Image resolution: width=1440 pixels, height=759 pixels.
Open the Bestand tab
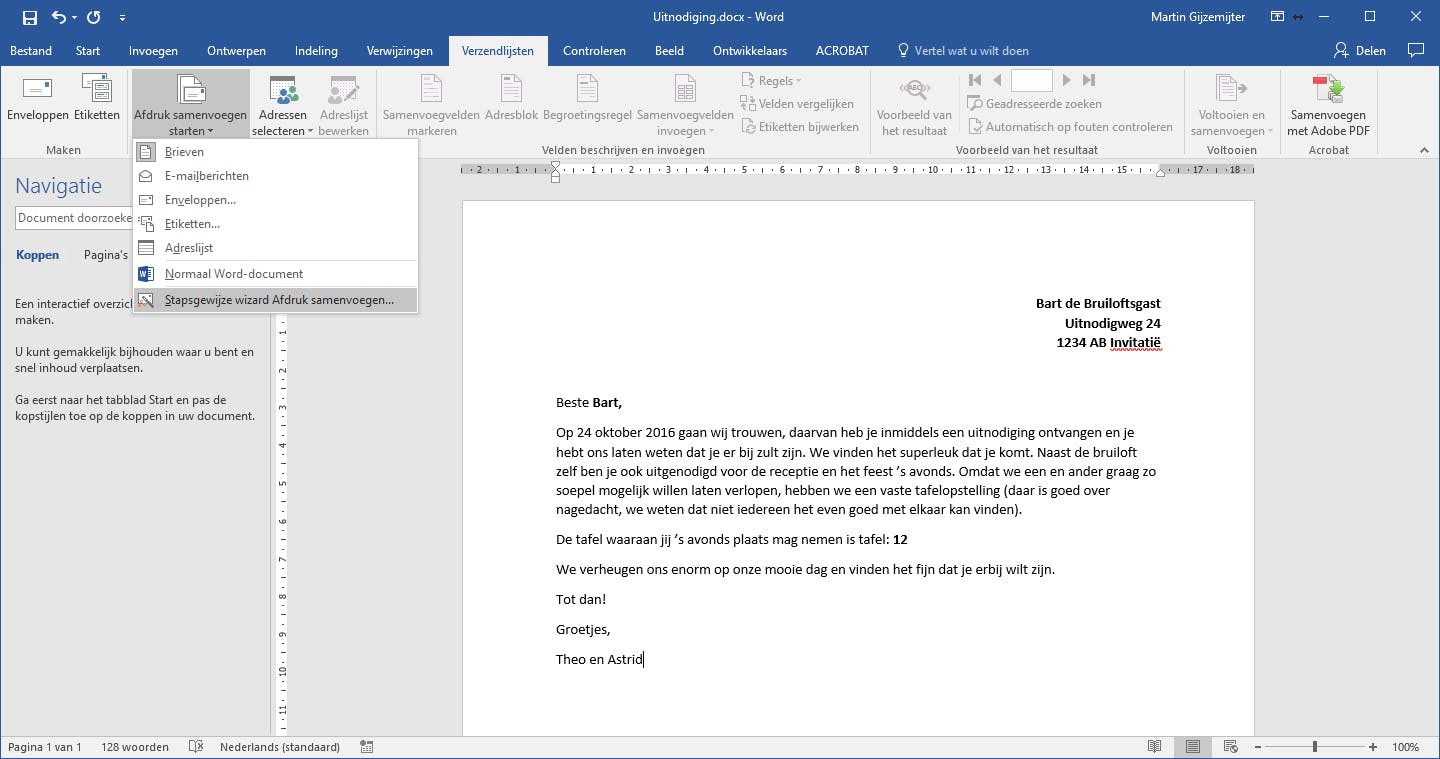pos(31,51)
